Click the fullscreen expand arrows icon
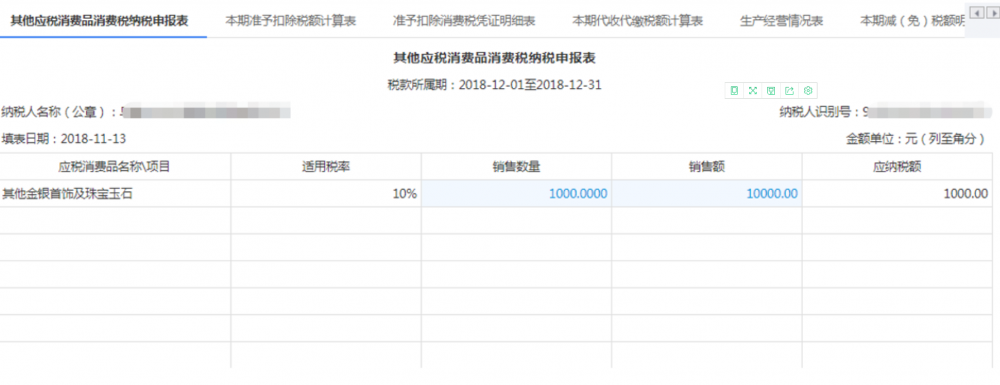 click(753, 91)
